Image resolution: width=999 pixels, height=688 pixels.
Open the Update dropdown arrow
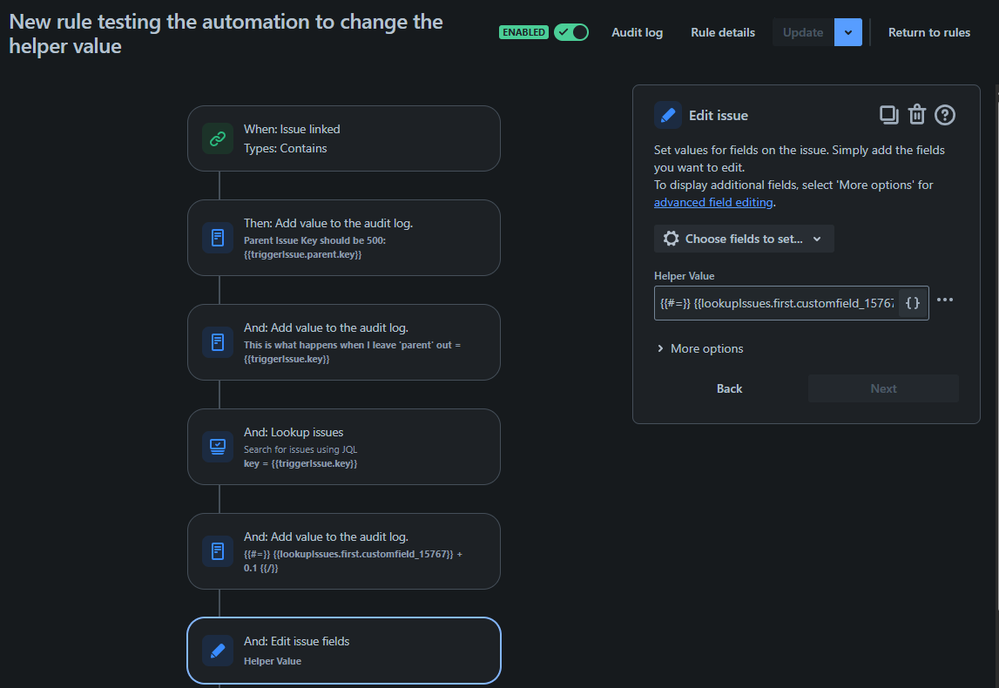848,32
